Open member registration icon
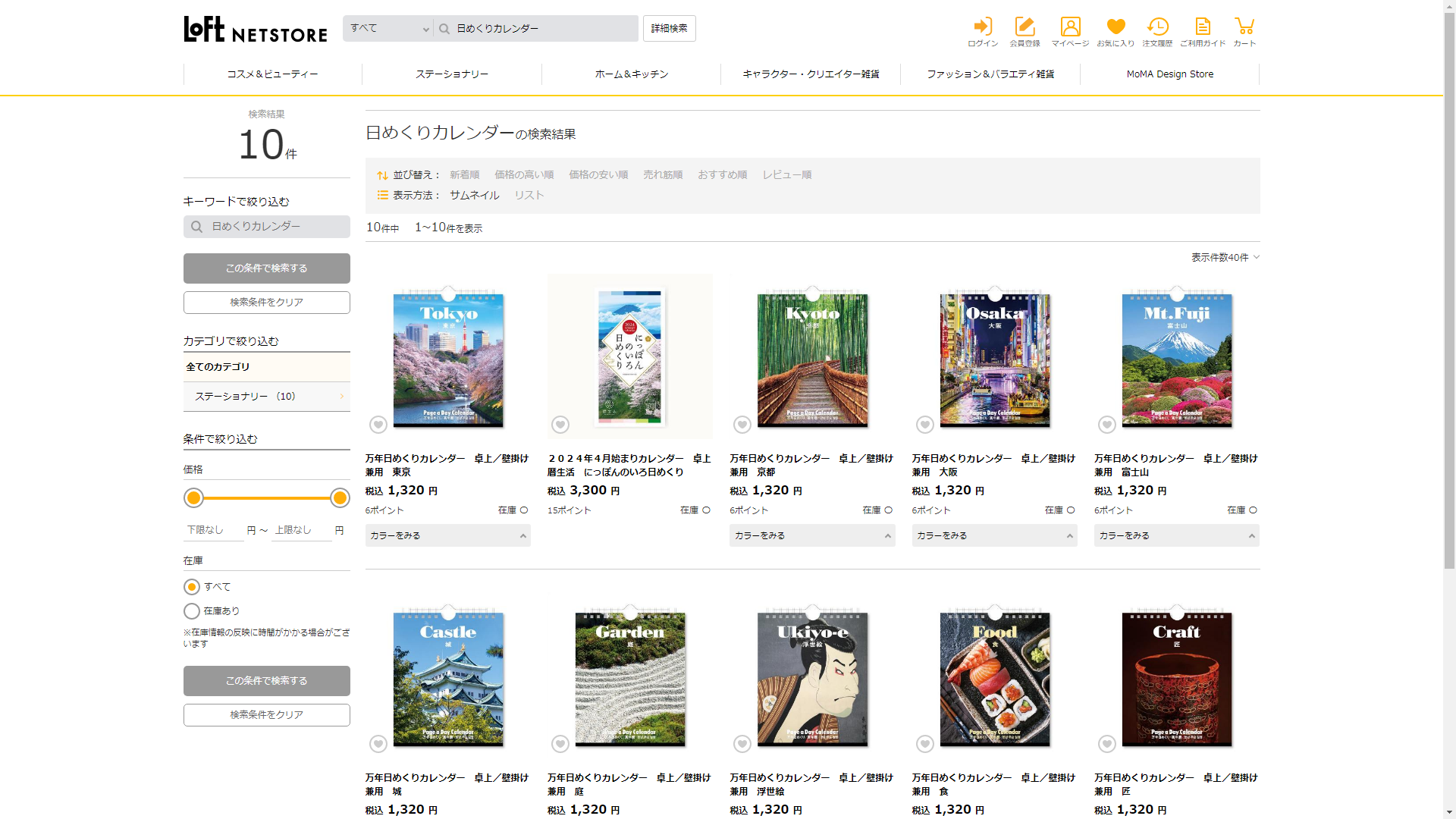This screenshot has height=819, width=1456. [x=1025, y=27]
